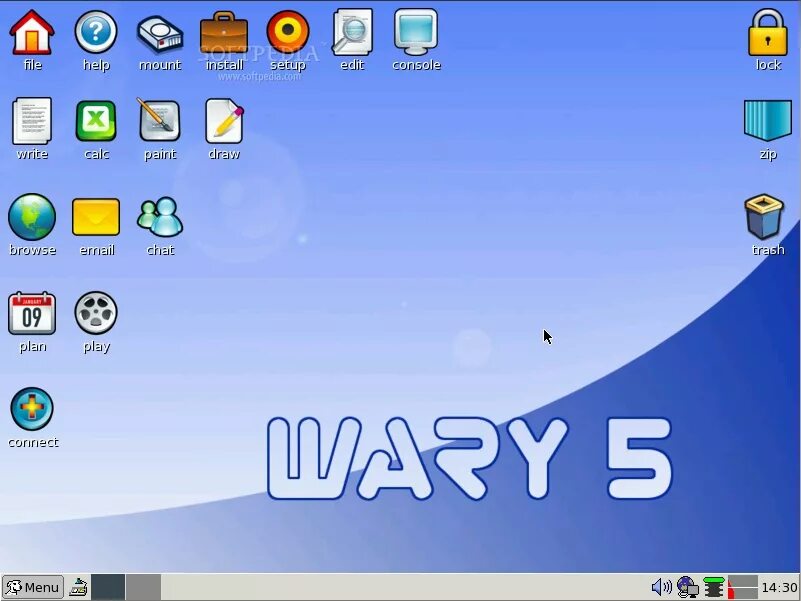Launch the setup wizard icon
The image size is (801, 601).
pos(288,32)
